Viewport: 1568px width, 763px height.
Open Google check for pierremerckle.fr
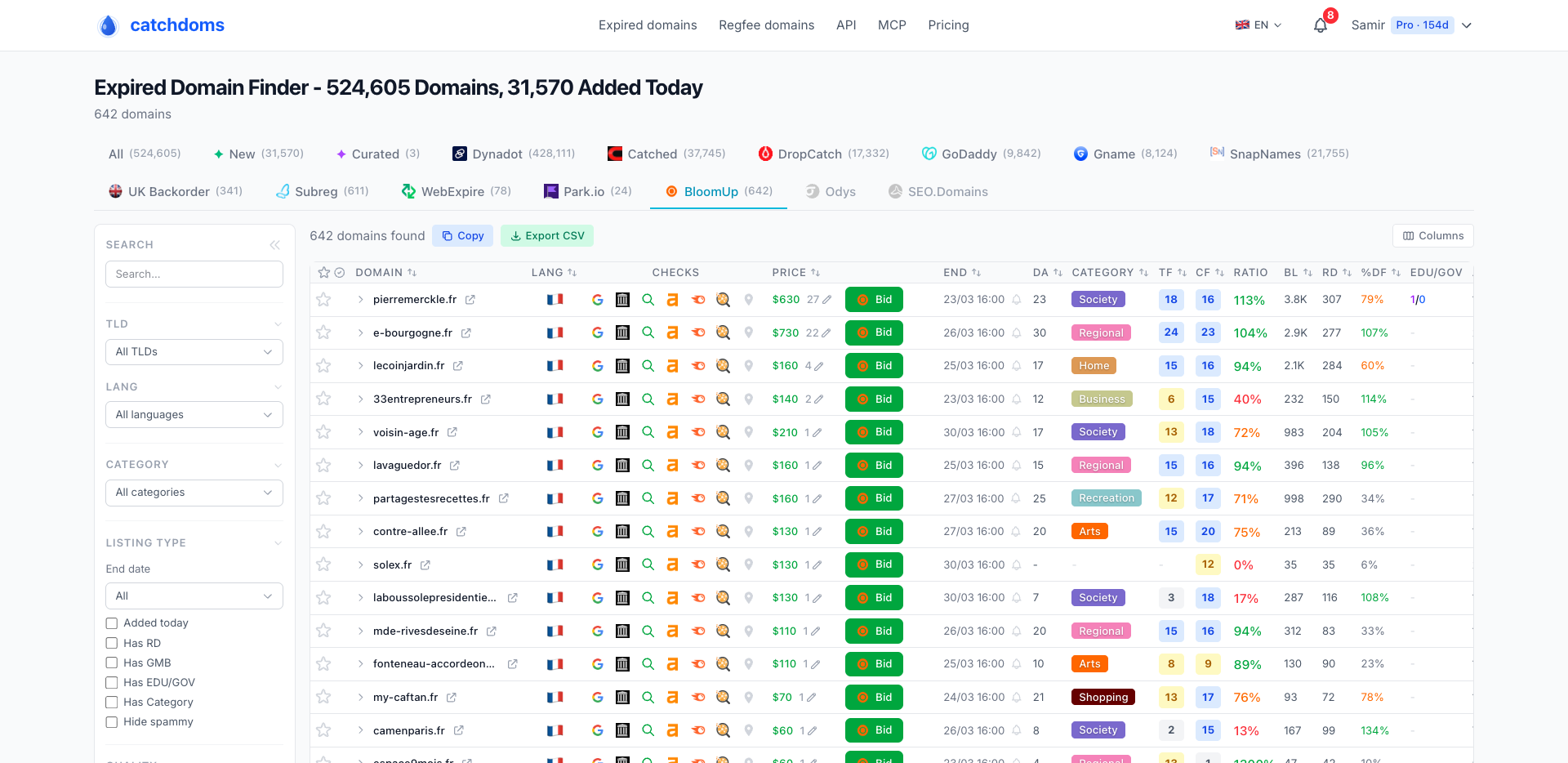(598, 300)
